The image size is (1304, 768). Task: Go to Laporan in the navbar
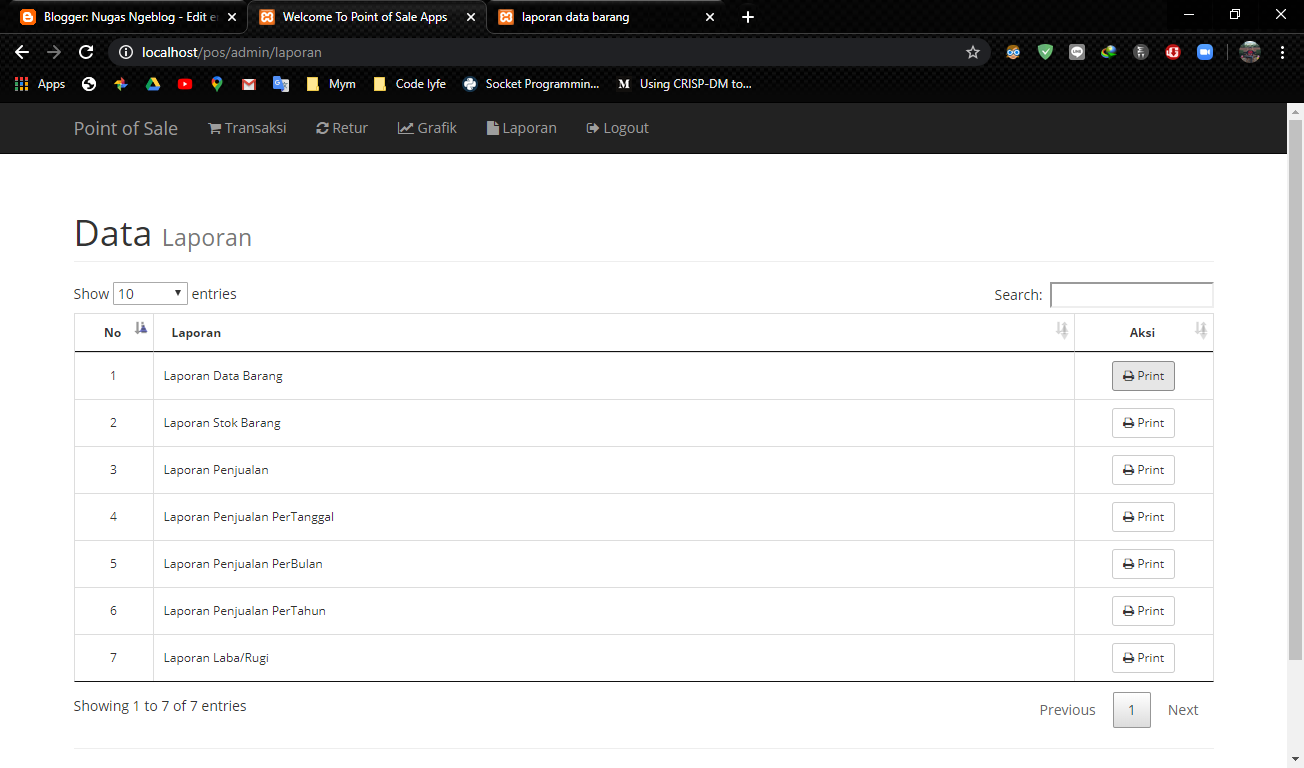click(x=522, y=128)
